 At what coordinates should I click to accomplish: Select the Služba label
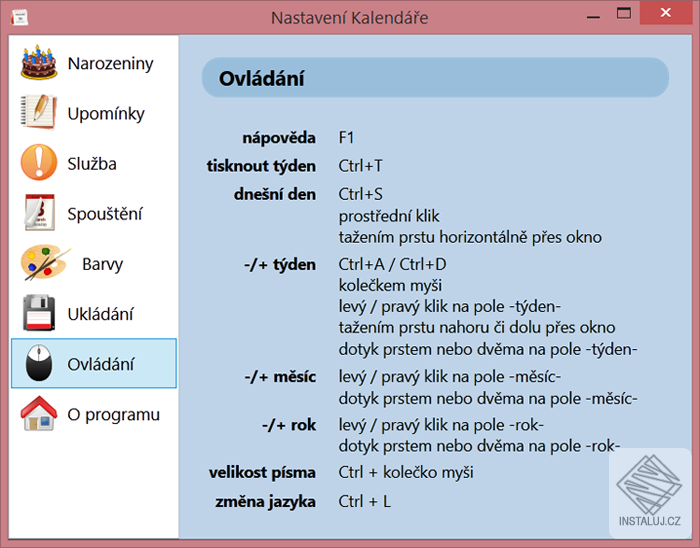tap(92, 164)
